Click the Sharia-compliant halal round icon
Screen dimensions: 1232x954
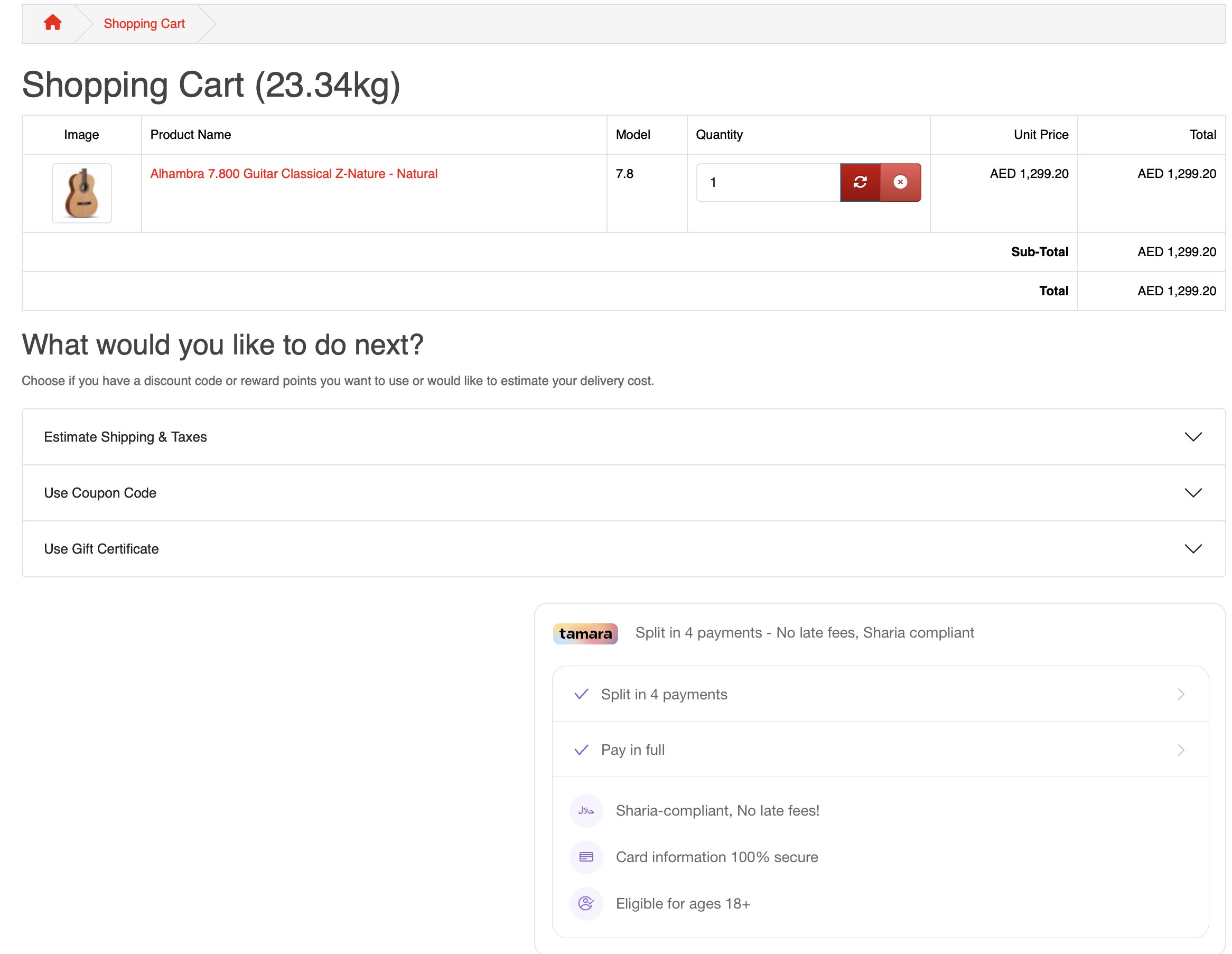(586, 811)
